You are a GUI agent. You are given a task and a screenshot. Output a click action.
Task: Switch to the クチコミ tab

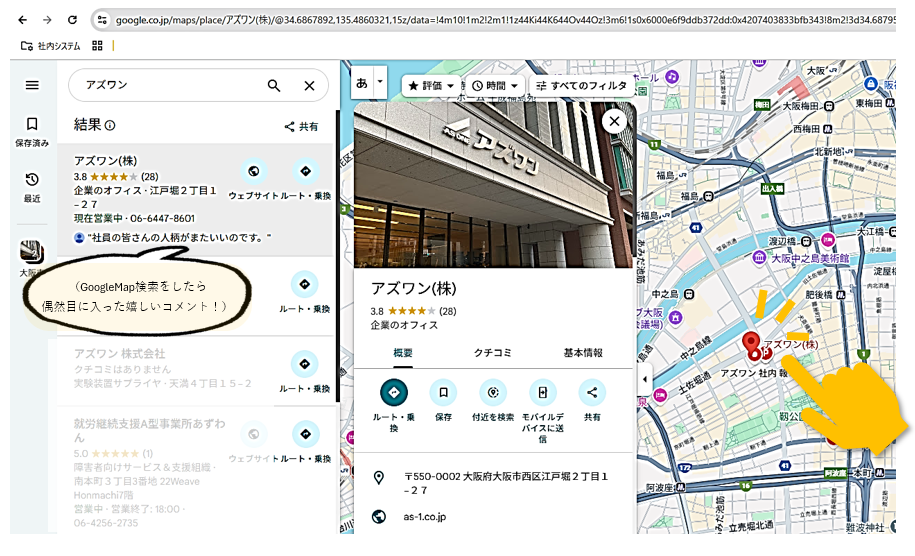click(493, 353)
